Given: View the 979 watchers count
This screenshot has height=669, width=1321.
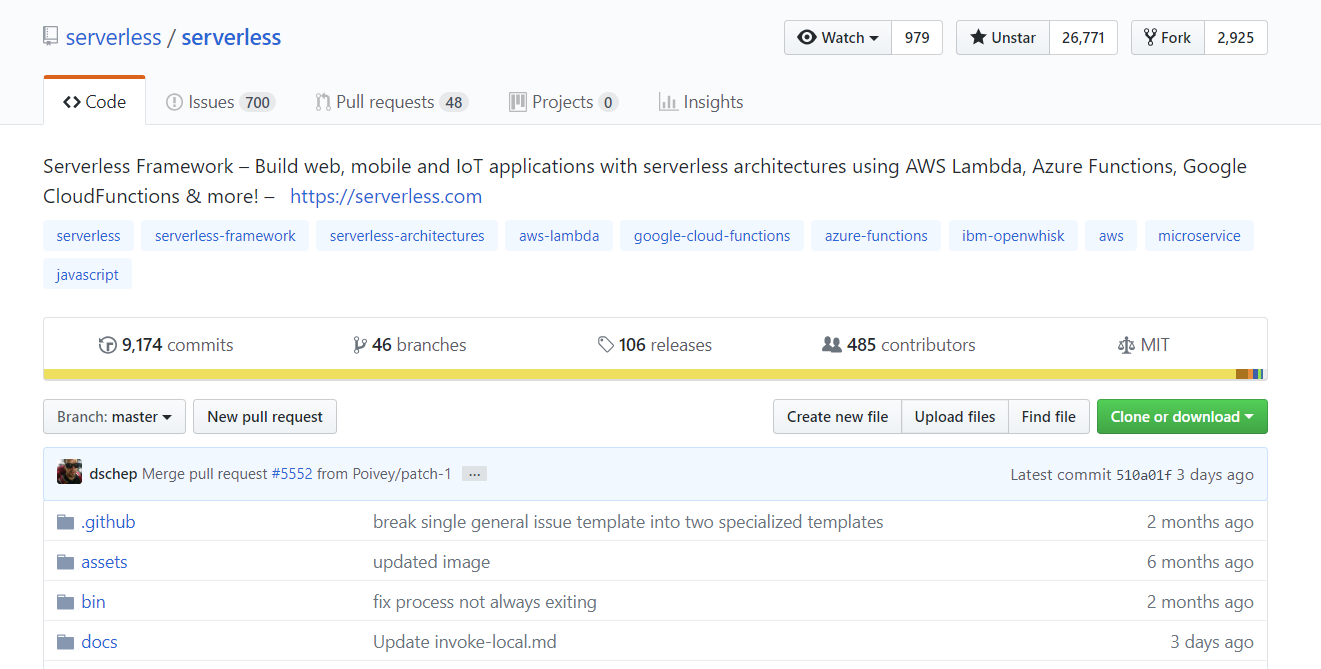Looking at the screenshot, I should [x=917, y=37].
